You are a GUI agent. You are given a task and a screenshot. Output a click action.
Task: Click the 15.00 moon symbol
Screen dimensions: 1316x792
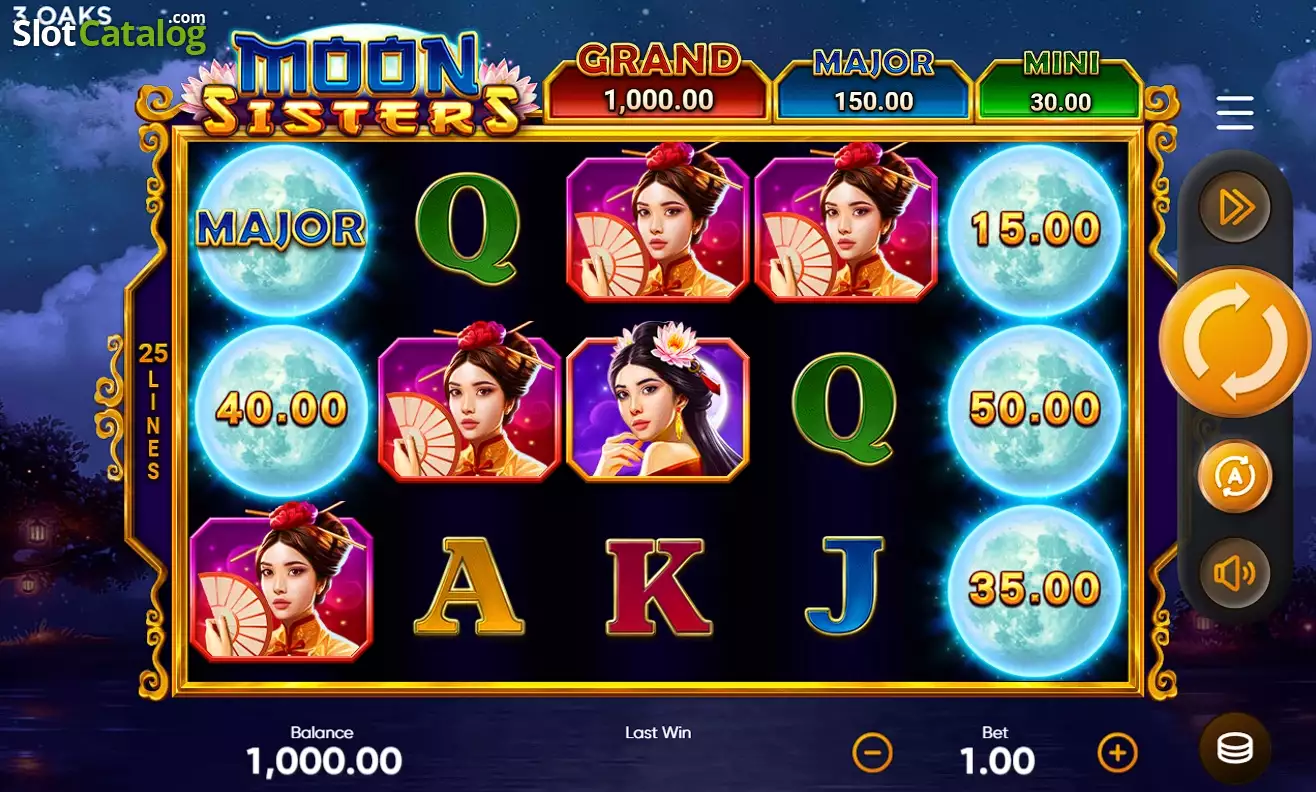pyautogui.click(x=1035, y=230)
